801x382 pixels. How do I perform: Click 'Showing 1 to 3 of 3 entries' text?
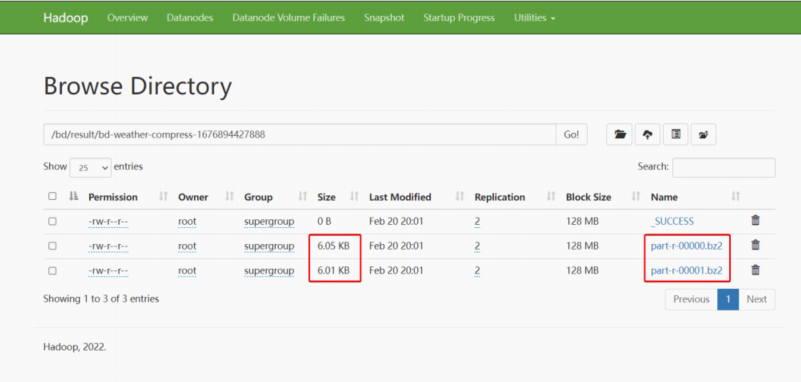click(x=101, y=299)
